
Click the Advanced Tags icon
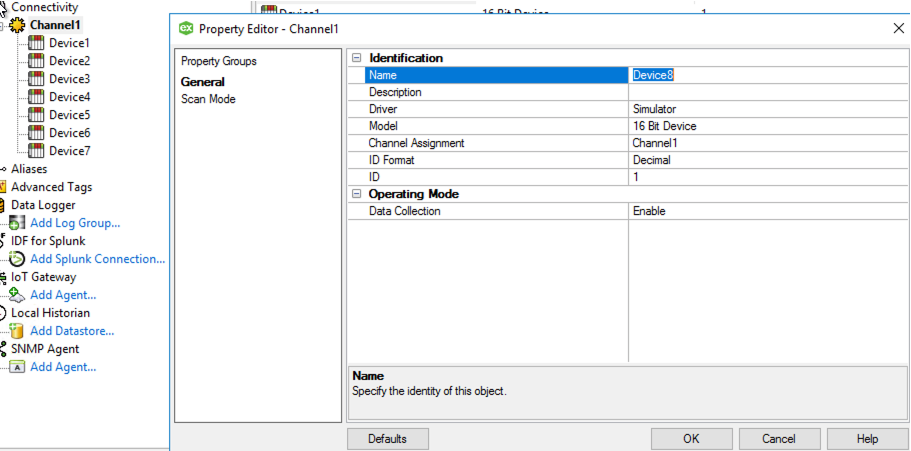(x=3, y=187)
